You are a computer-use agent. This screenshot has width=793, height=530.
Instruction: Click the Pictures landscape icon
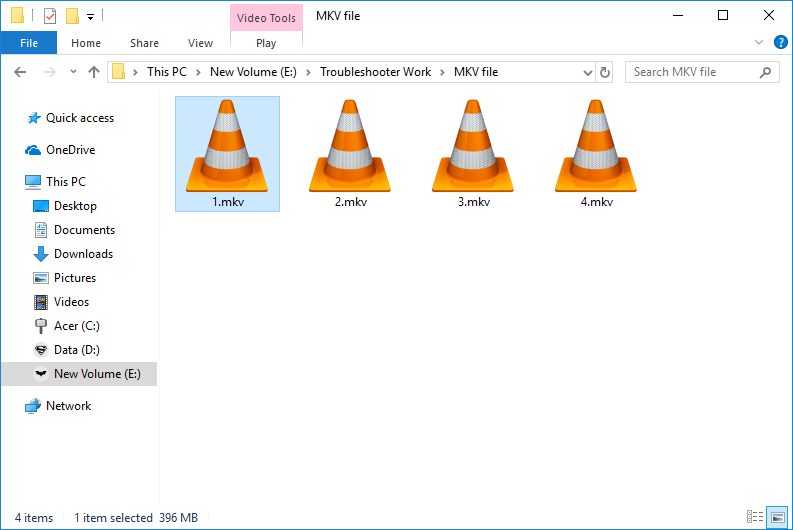(x=41, y=278)
